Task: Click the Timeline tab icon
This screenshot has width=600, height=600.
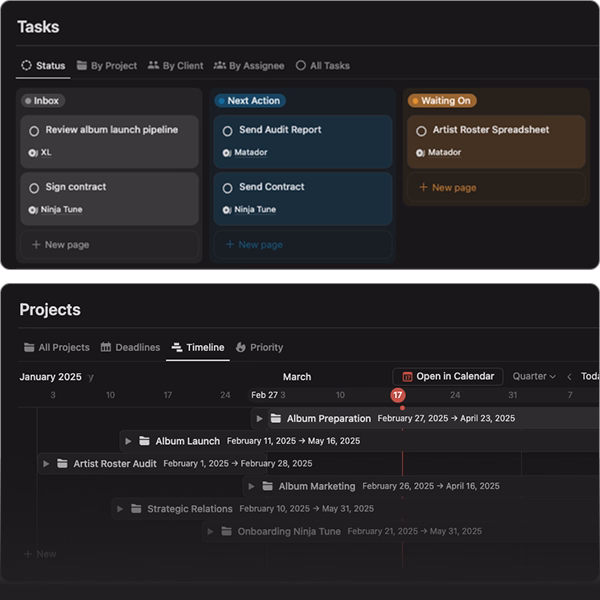Action: pos(177,347)
